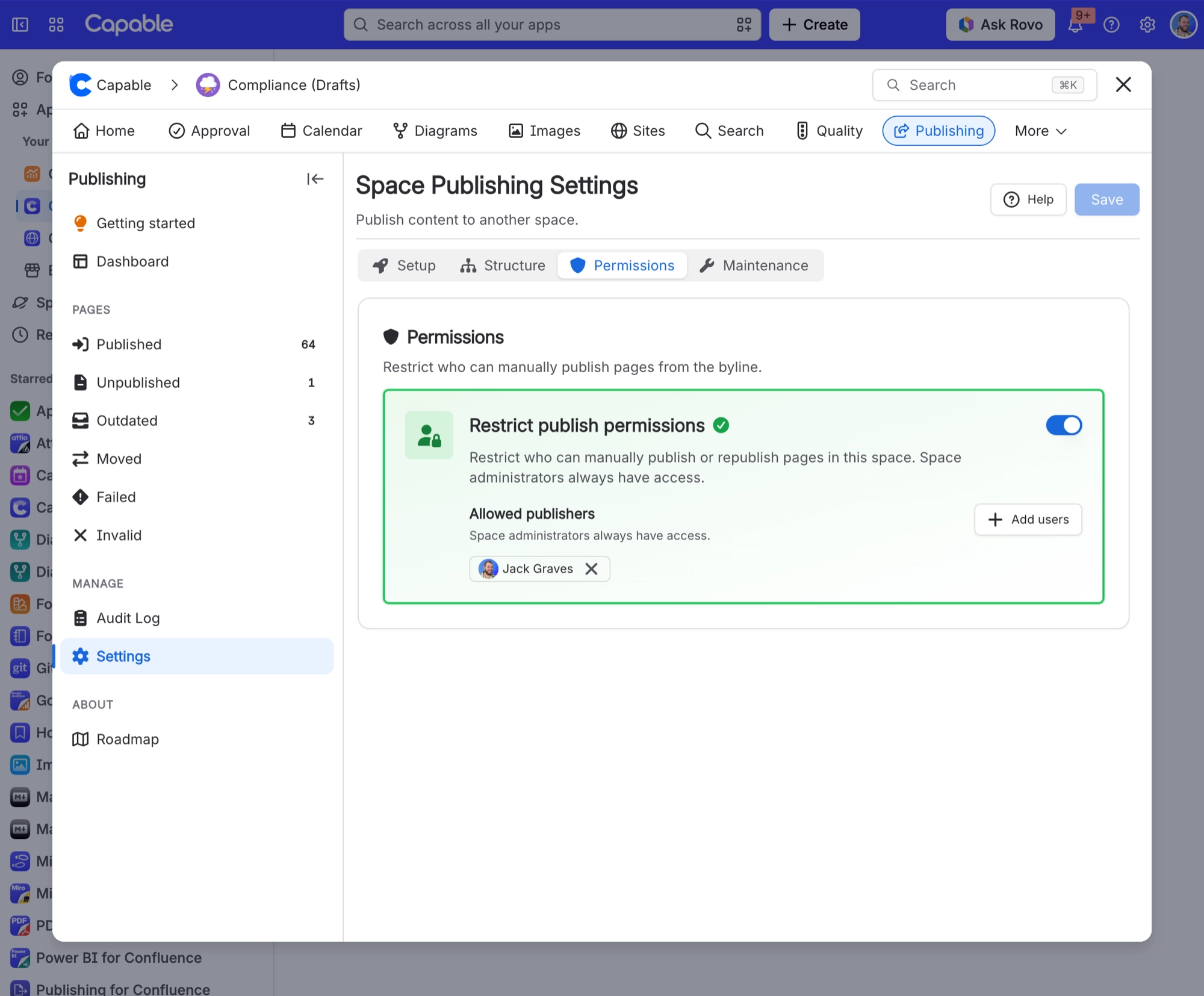Click the green verified check icon
The image size is (1204, 996).
click(721, 425)
